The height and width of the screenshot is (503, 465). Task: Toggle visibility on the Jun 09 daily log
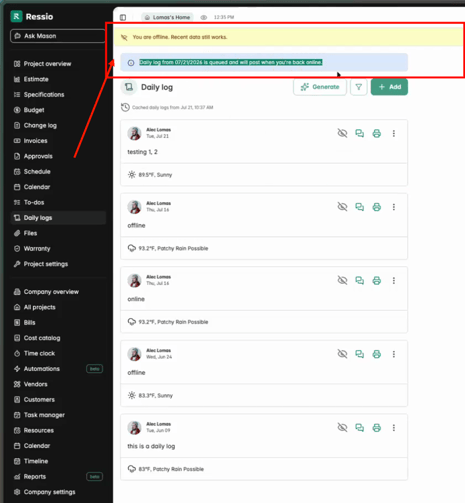342,428
